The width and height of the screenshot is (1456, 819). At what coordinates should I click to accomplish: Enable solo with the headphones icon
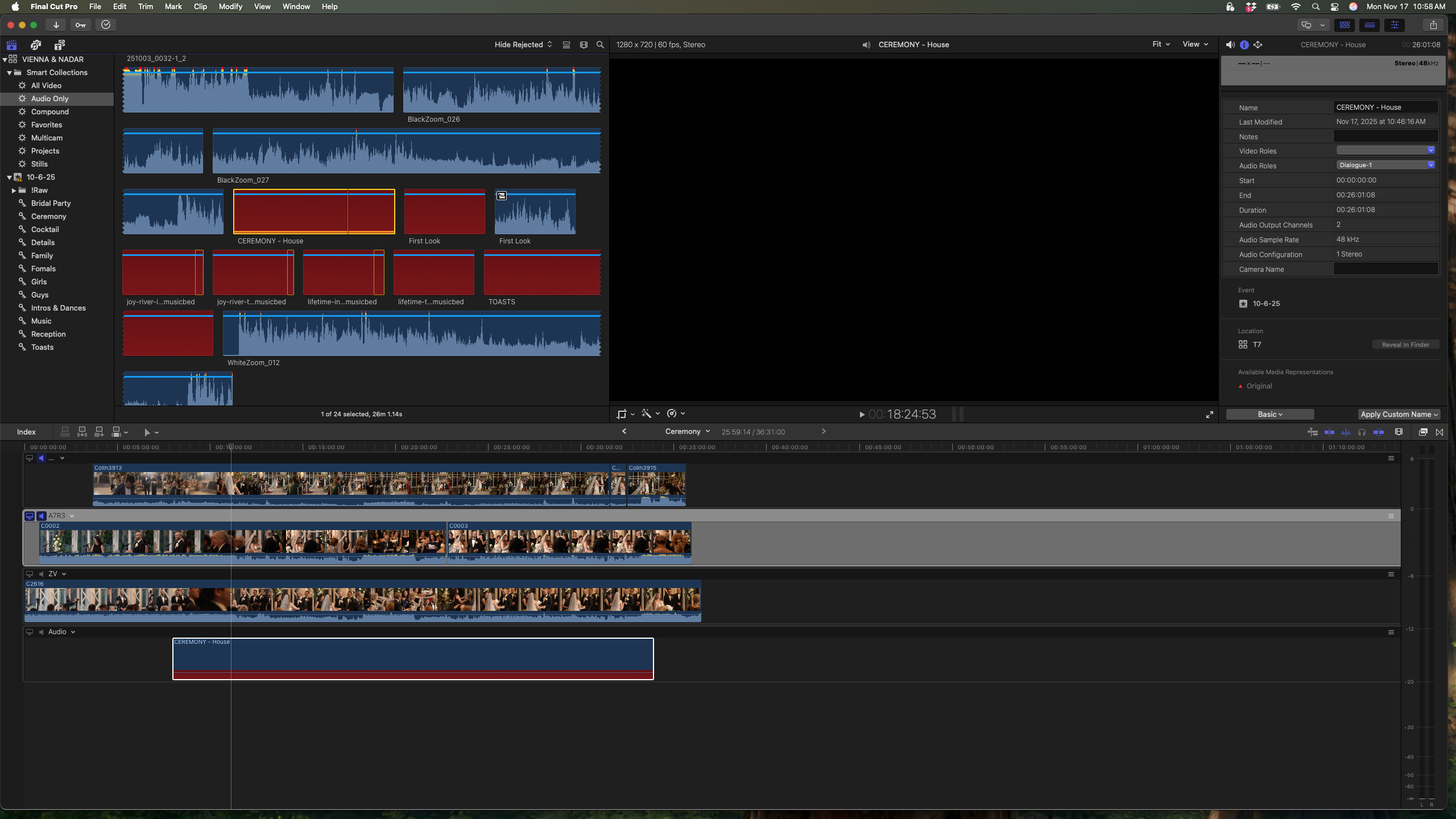1362,432
